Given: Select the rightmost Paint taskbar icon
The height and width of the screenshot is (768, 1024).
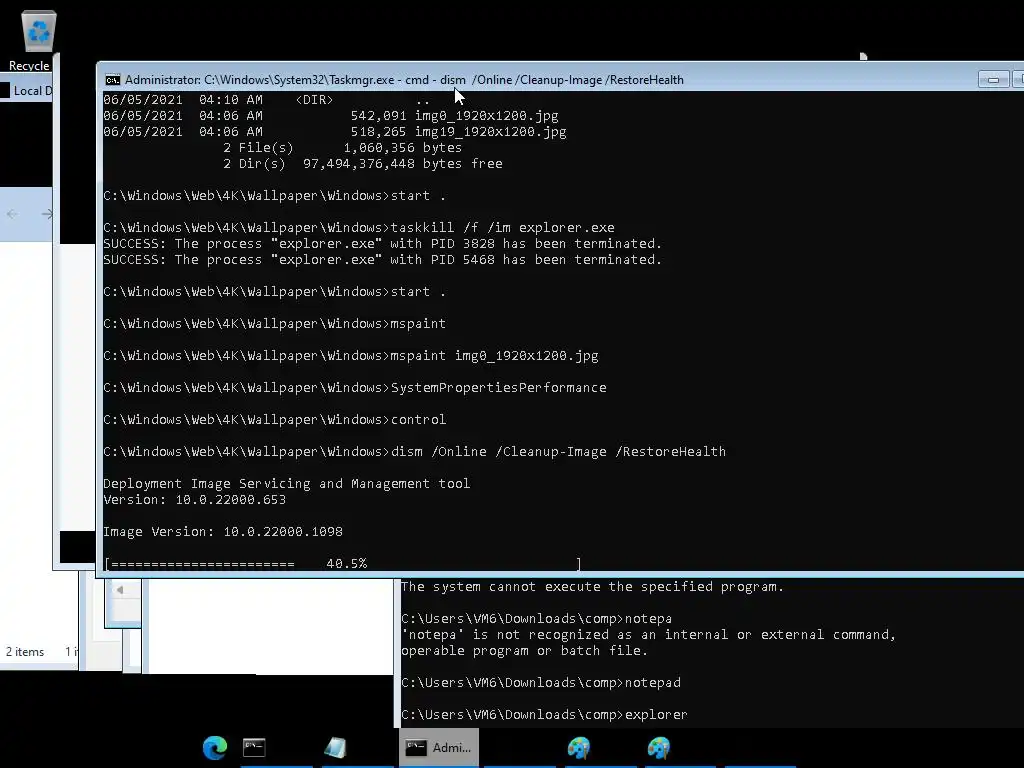Looking at the screenshot, I should (659, 747).
